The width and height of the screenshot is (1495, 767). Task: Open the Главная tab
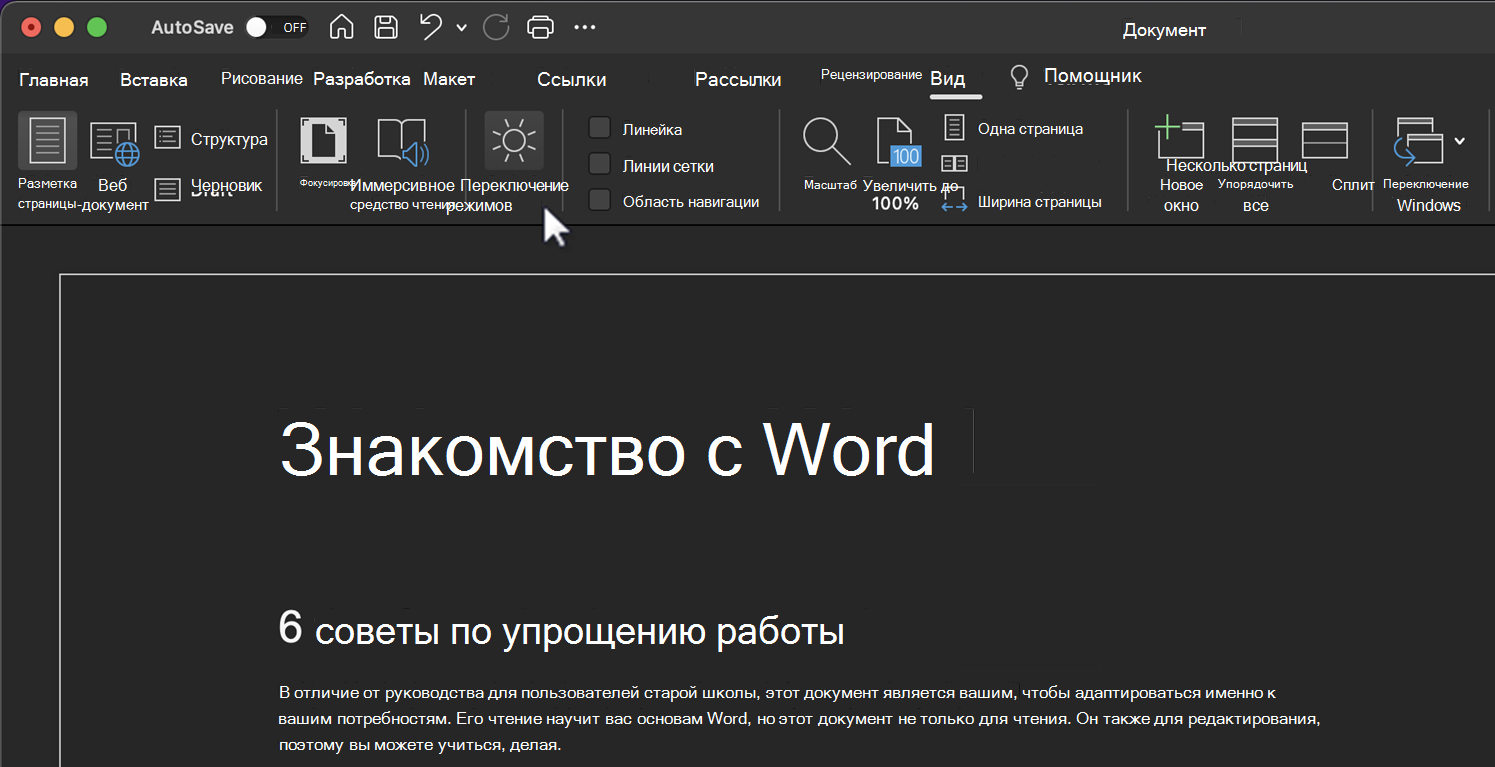(54, 80)
